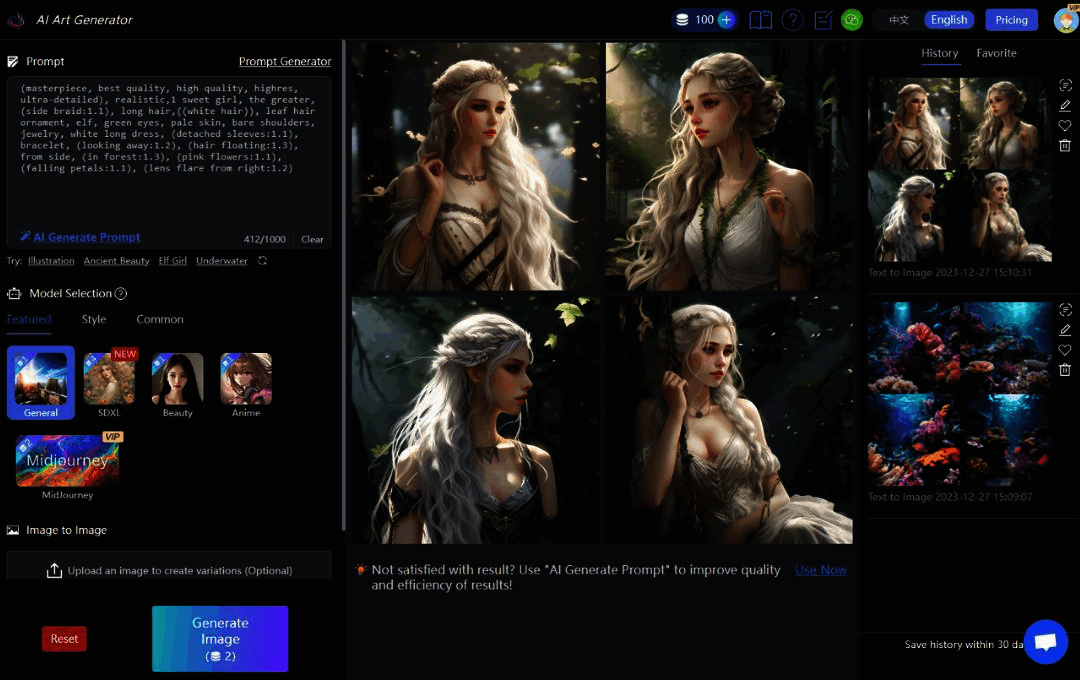Open the user avatar profile
1080x680 pixels.
click(1066, 19)
